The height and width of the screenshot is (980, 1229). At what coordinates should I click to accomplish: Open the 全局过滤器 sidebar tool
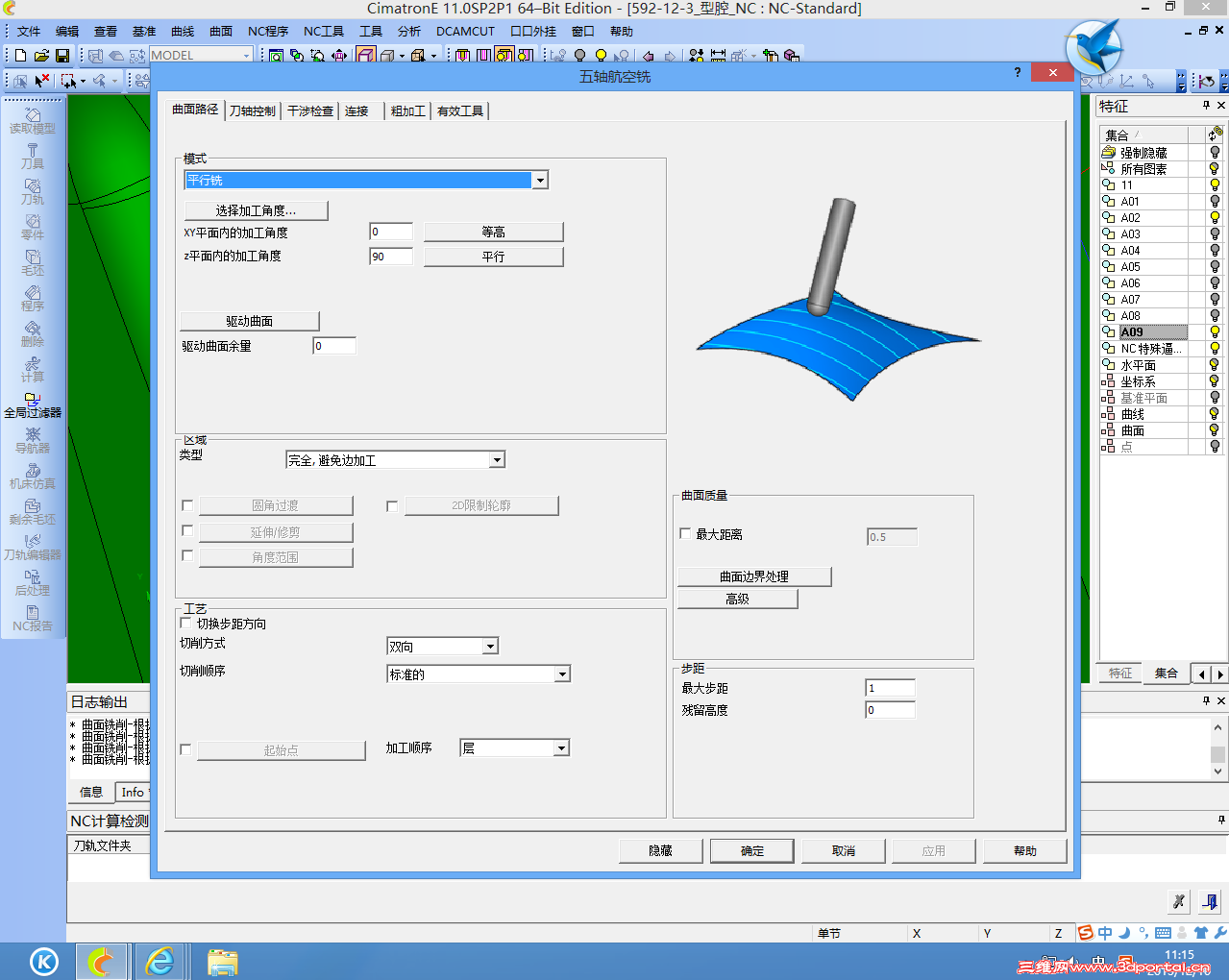33,405
